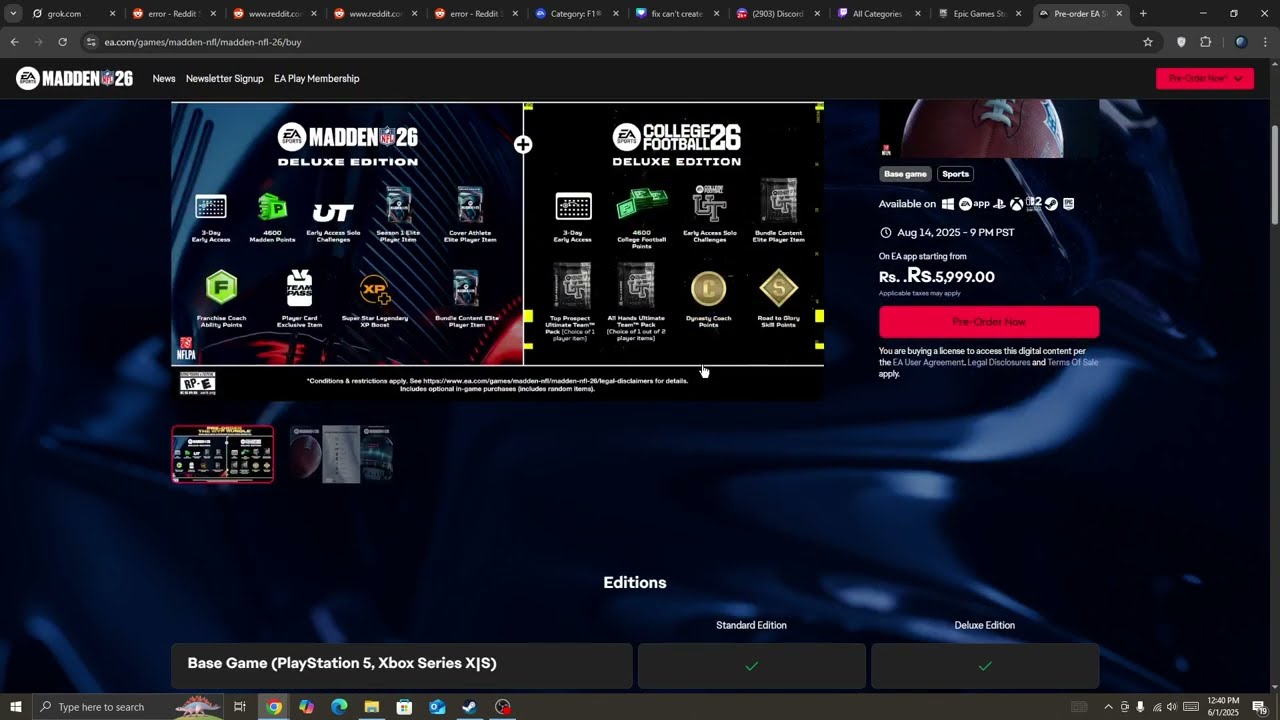The width and height of the screenshot is (1280, 720).
Task: Open the volume control in tray
Action: 1172,707
